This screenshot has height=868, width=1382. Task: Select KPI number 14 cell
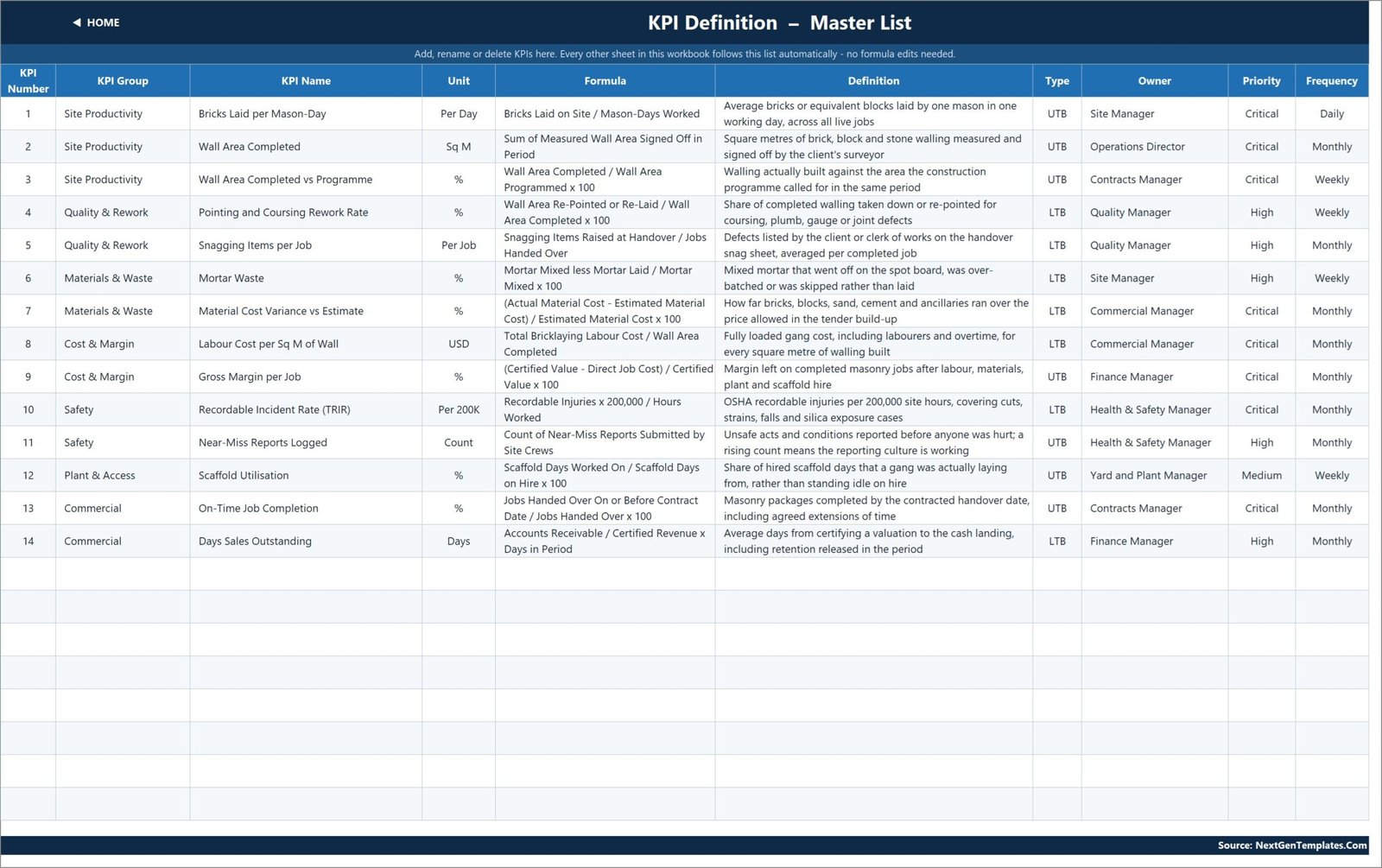pyautogui.click(x=28, y=541)
